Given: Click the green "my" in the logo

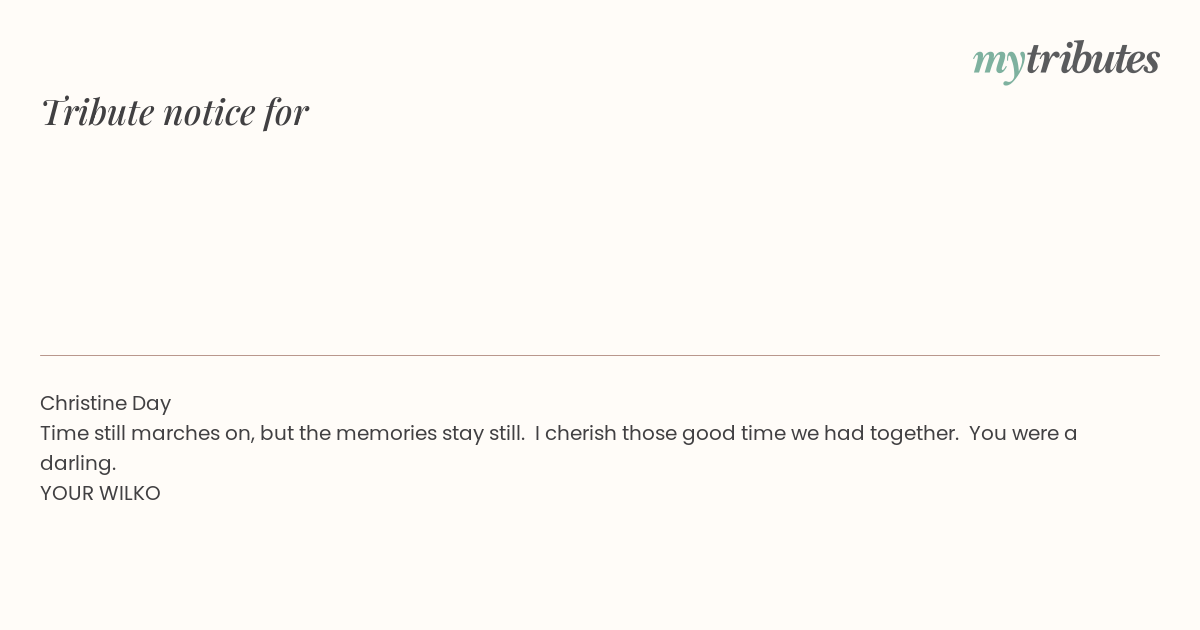Looking at the screenshot, I should coord(999,63).
